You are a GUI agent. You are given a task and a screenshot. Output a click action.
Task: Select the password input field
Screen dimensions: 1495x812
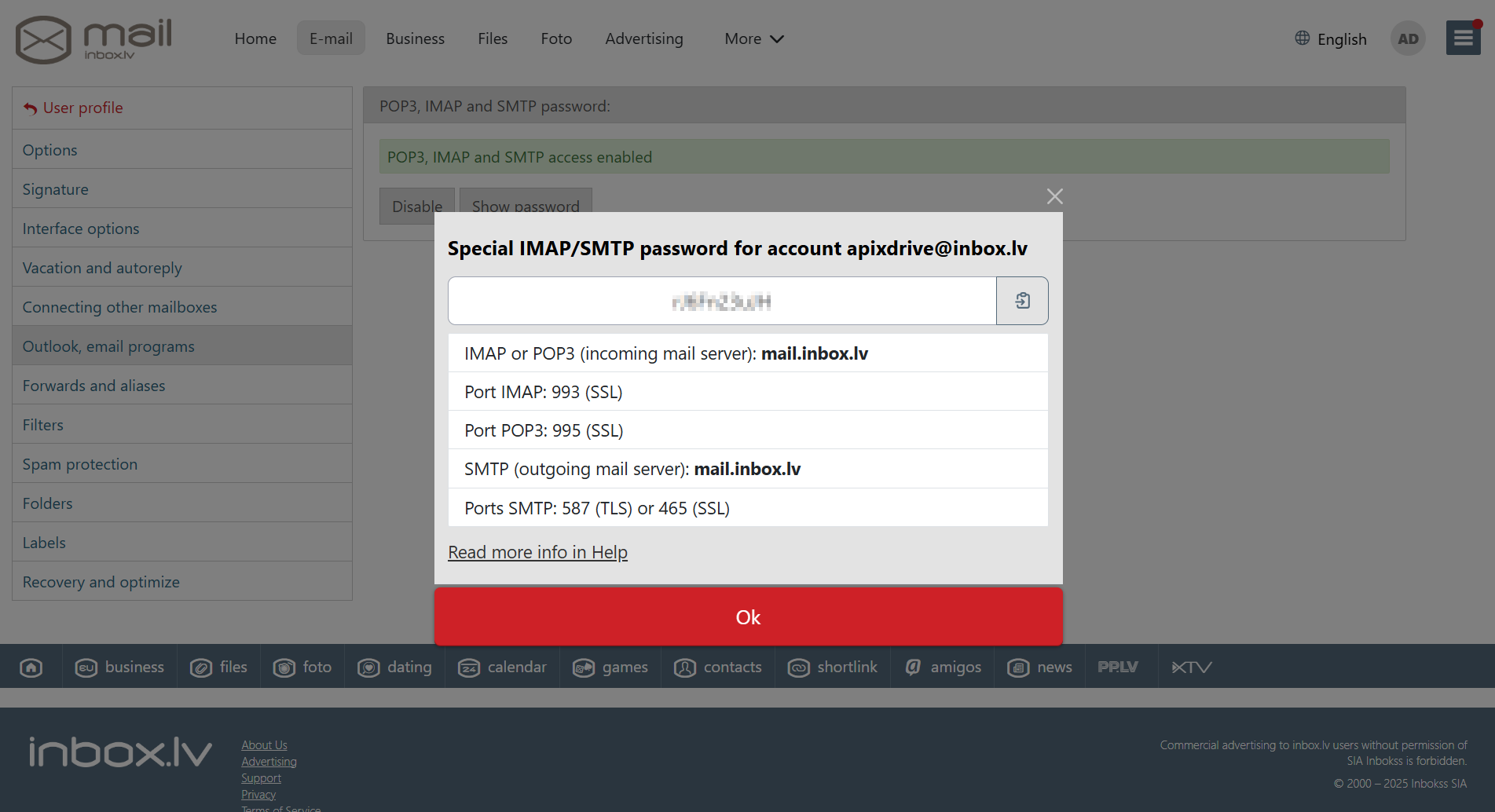coord(722,301)
